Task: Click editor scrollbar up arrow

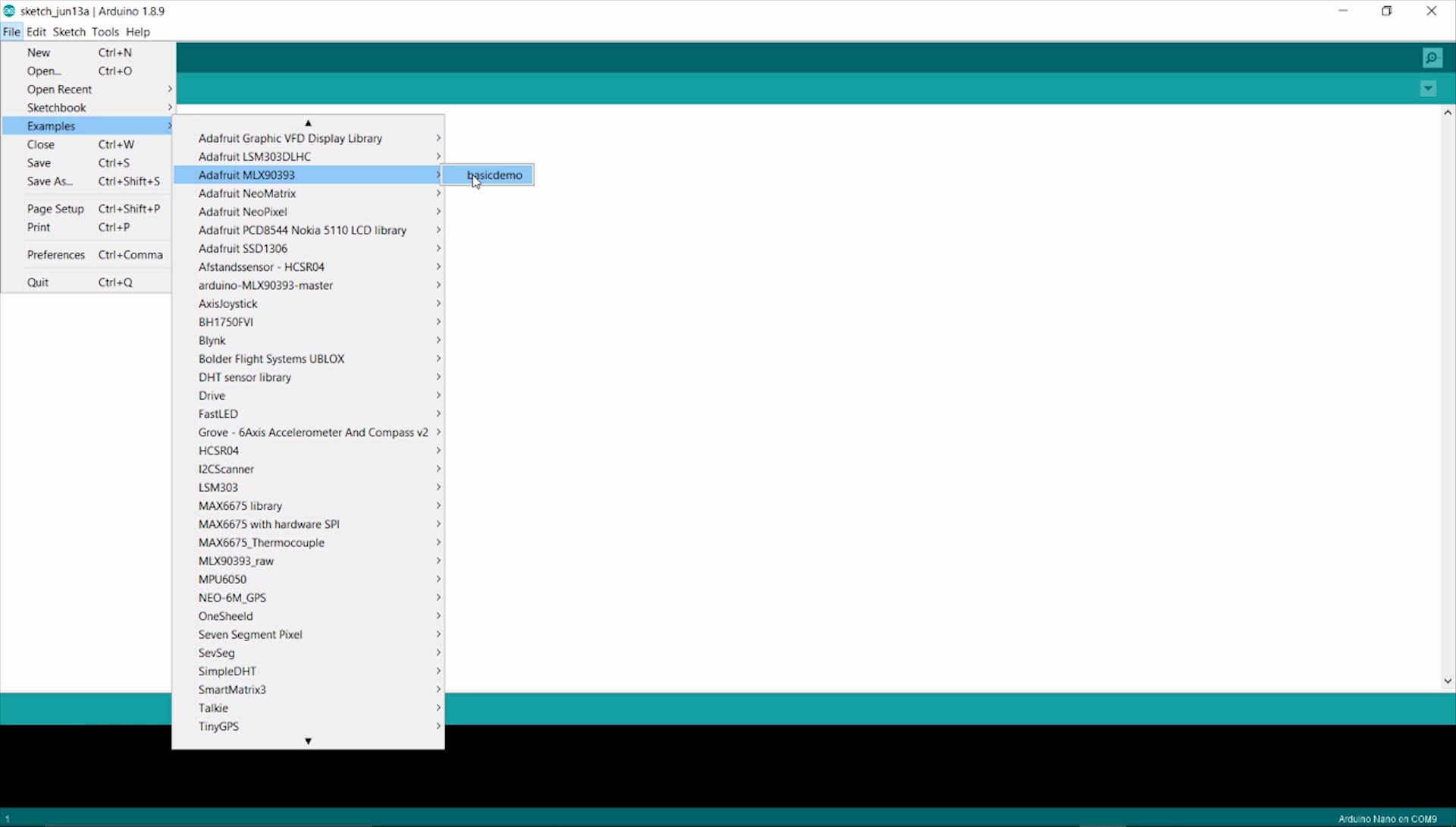Action: coord(1448,112)
